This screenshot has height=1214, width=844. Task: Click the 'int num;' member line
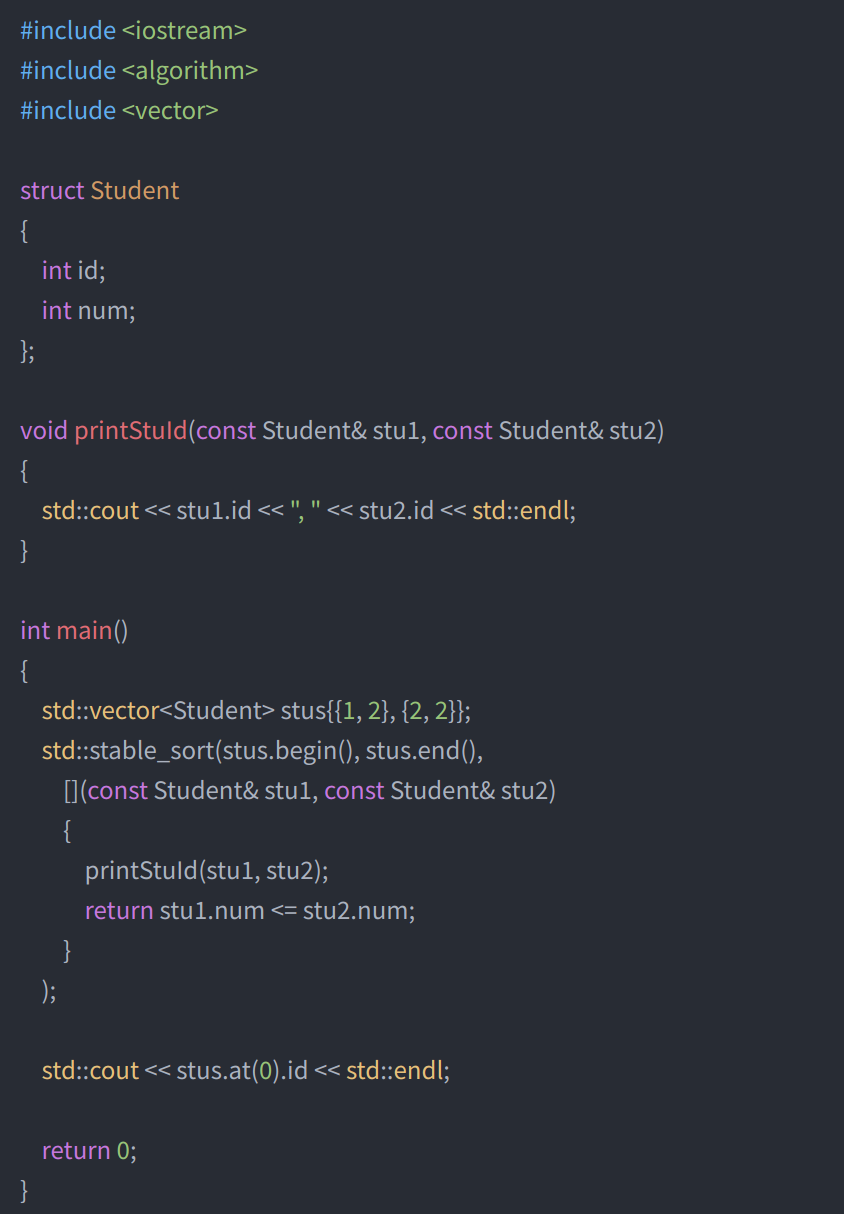click(x=88, y=311)
